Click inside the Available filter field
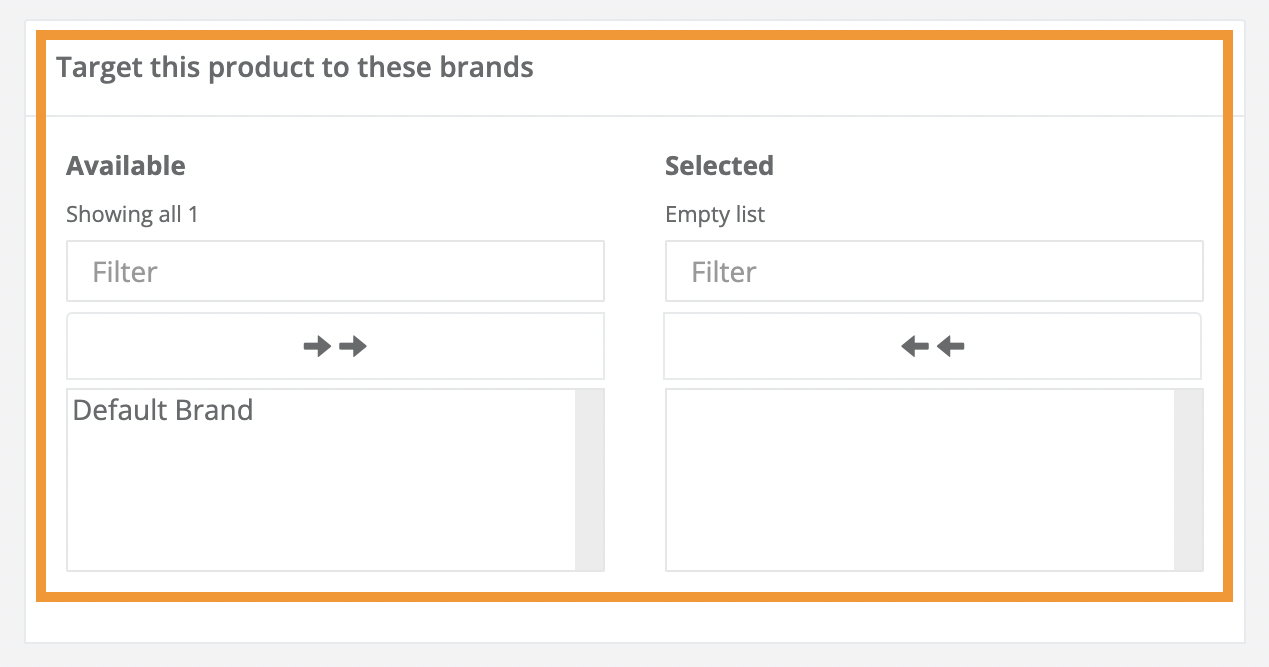This screenshot has width=1269, height=667. tap(335, 270)
